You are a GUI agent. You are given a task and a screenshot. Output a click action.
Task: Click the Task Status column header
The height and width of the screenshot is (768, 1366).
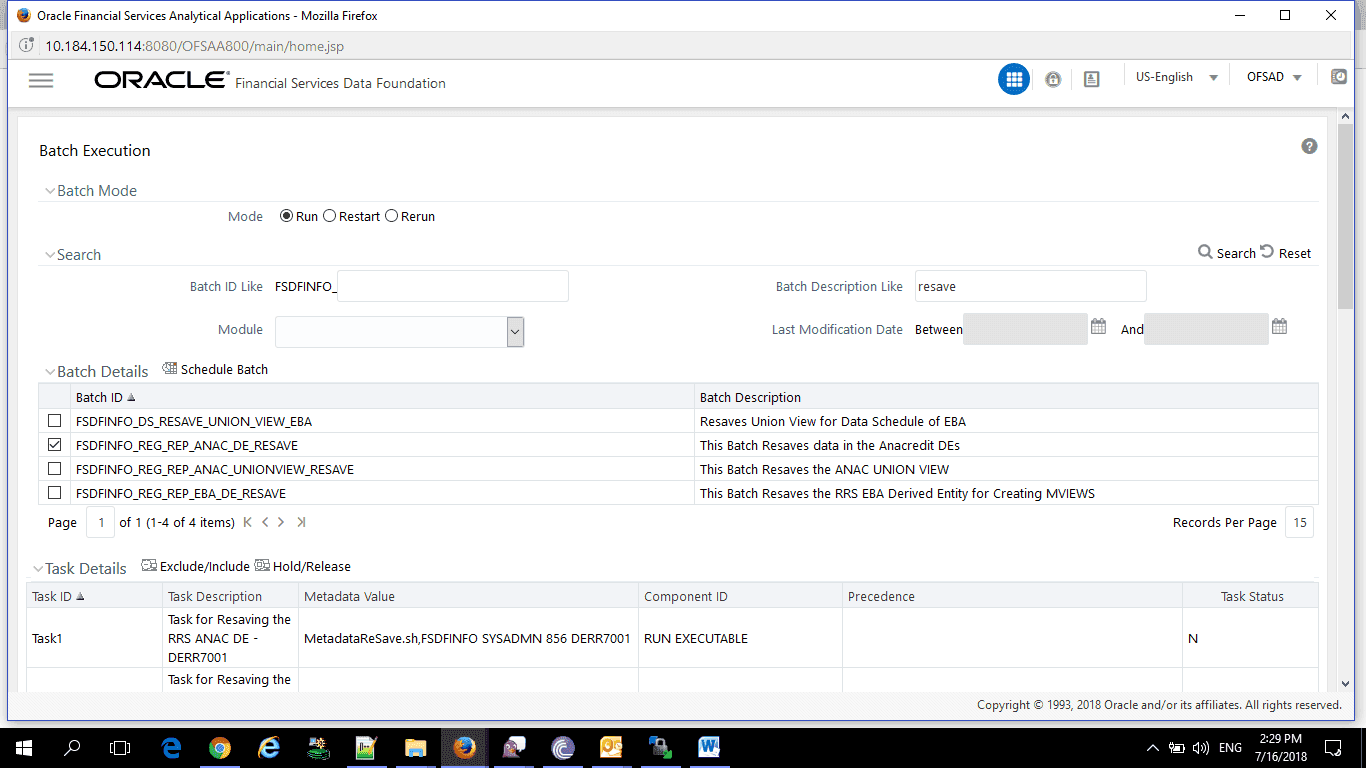tap(1252, 596)
